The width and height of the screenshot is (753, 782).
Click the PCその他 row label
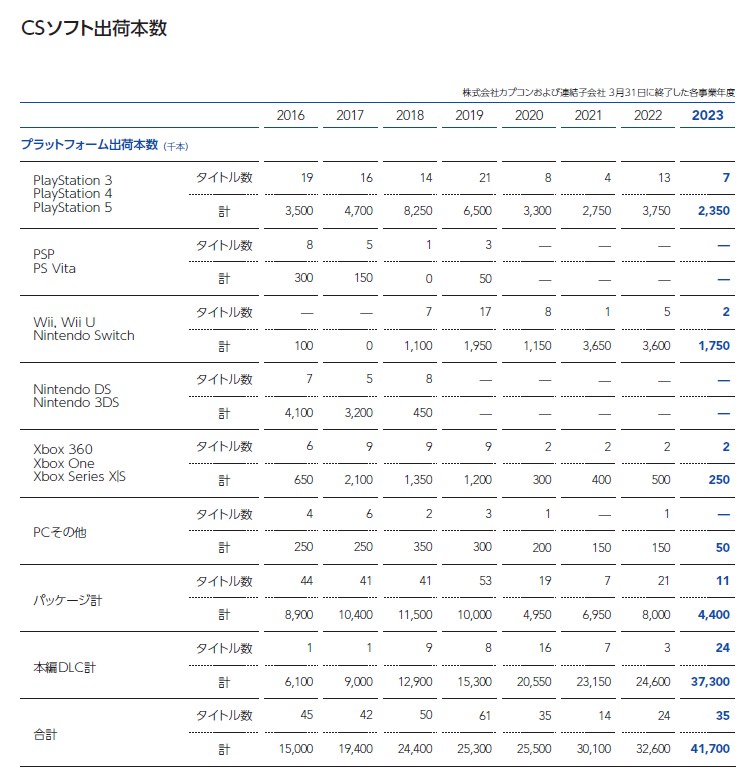click(x=60, y=532)
